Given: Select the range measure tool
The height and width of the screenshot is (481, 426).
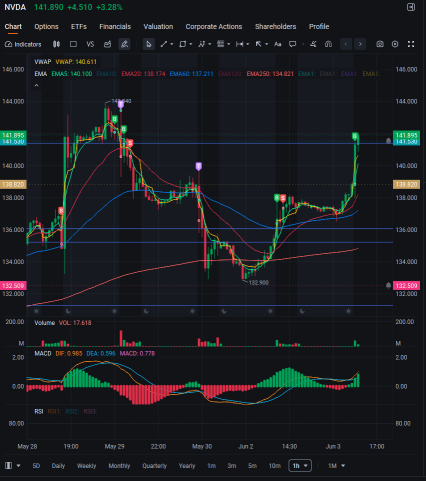Looking at the screenshot, I should (x=239, y=44).
